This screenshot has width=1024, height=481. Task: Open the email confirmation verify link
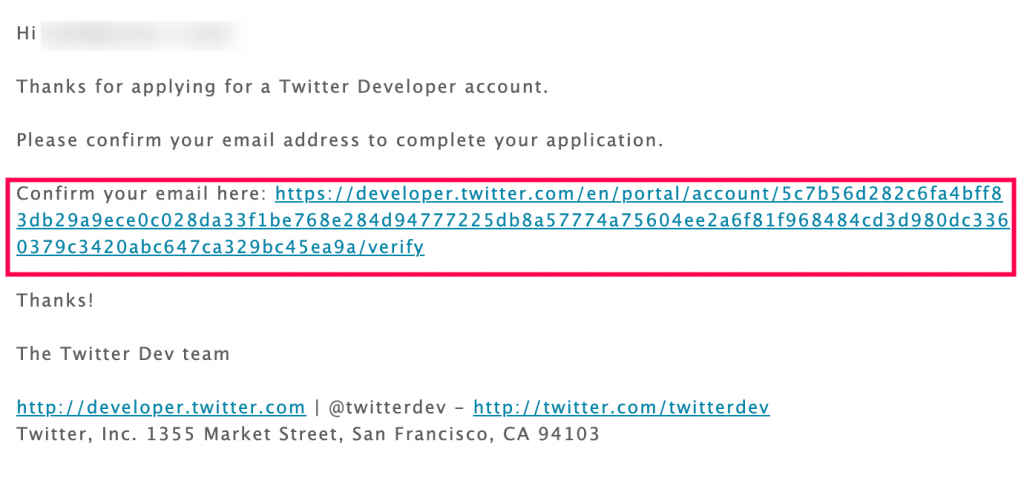pos(513,221)
